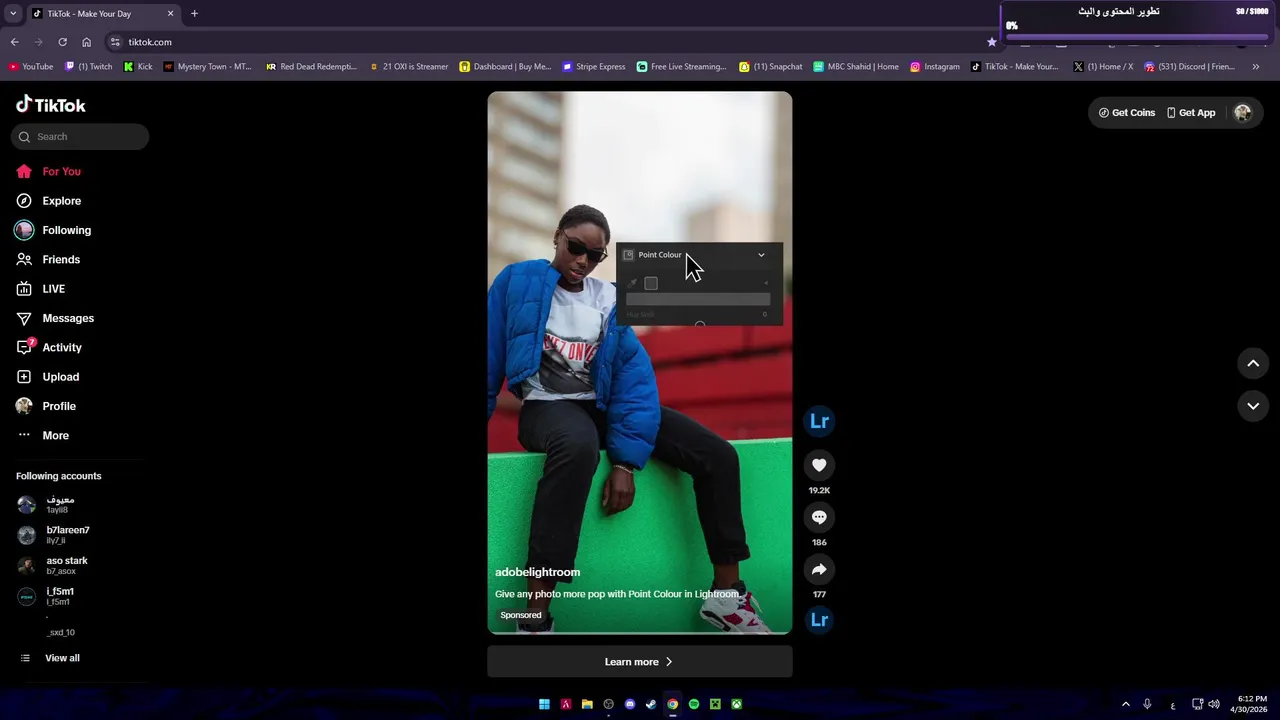The image size is (1280, 720).
Task: Open Spotify from the taskbar
Action: pos(694,704)
